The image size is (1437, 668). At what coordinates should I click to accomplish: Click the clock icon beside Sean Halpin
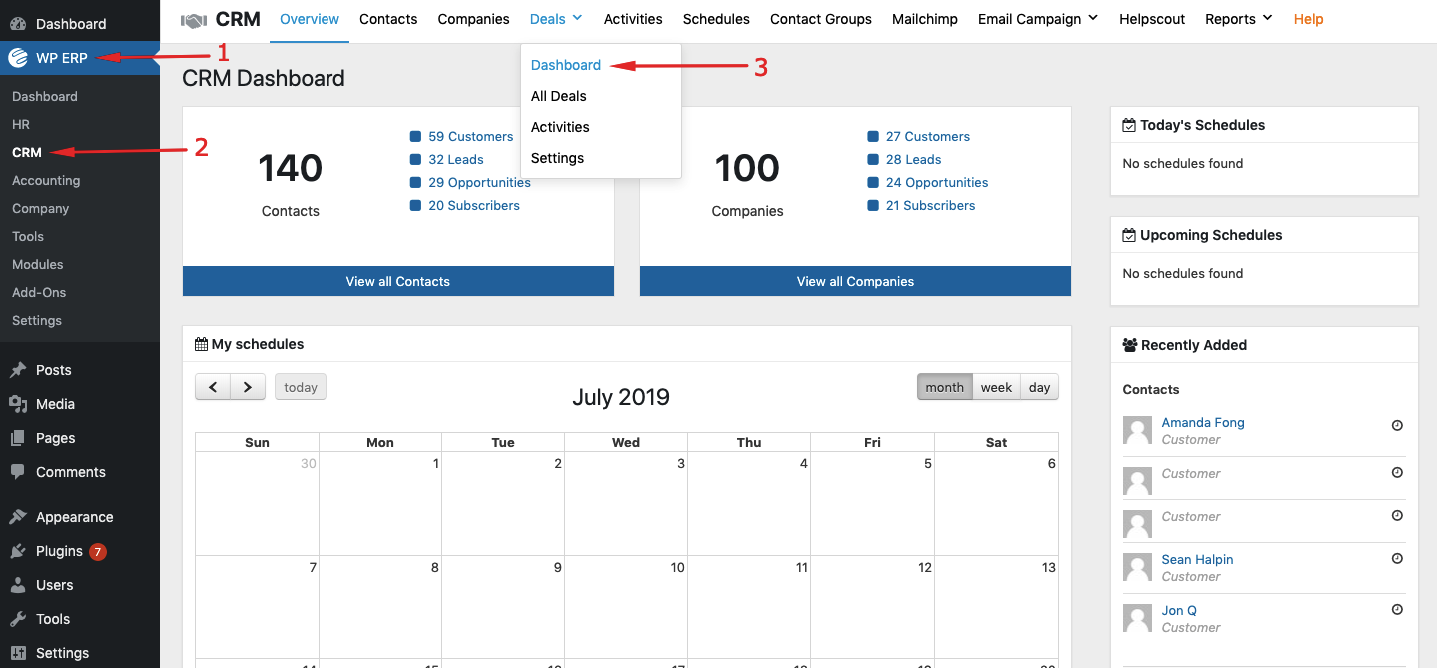coord(1397,559)
